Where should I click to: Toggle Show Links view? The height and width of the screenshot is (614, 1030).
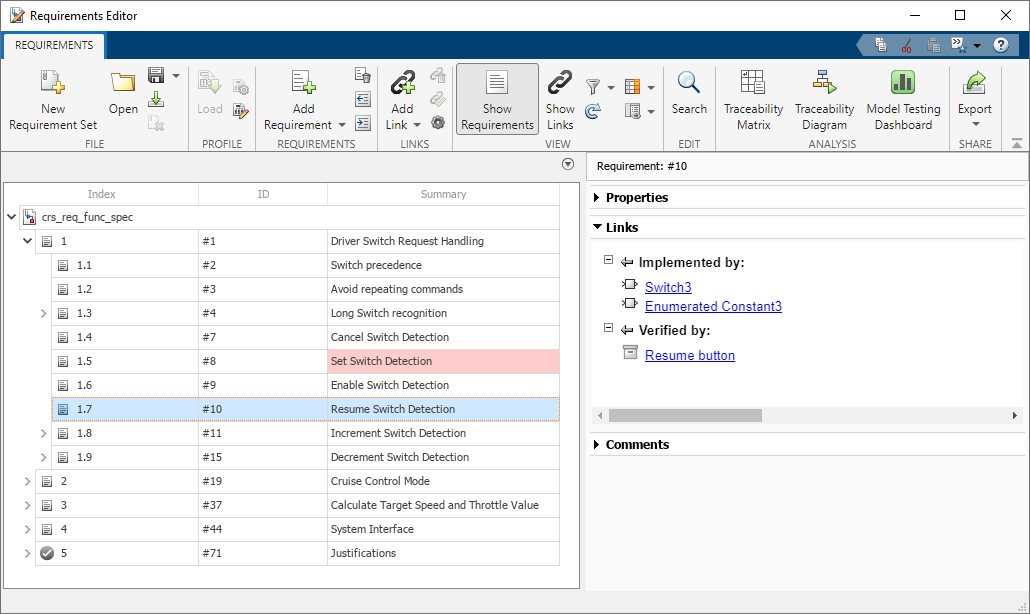click(x=559, y=98)
